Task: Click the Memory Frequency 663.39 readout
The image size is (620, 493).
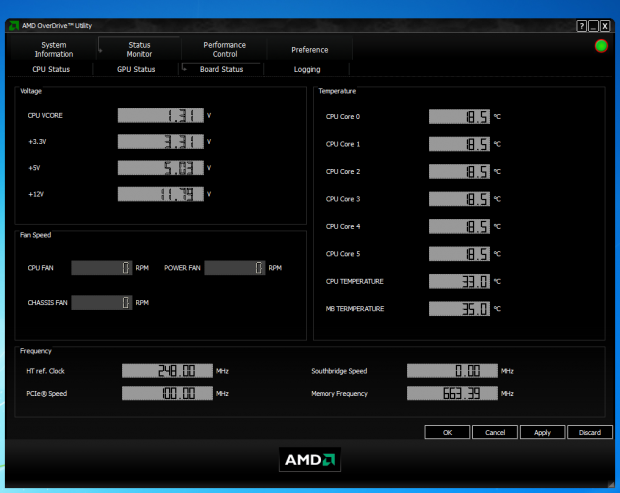Action: coord(452,393)
